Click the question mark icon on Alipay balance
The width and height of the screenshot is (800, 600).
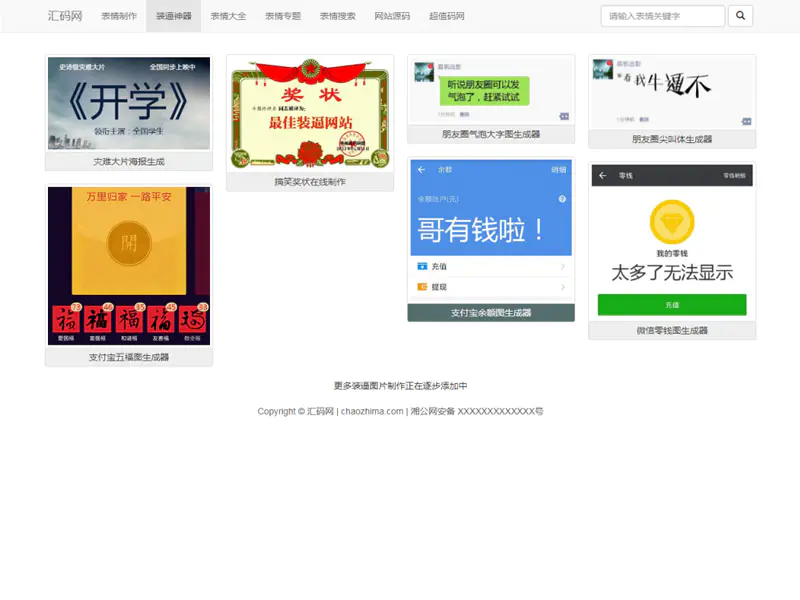tap(562, 198)
